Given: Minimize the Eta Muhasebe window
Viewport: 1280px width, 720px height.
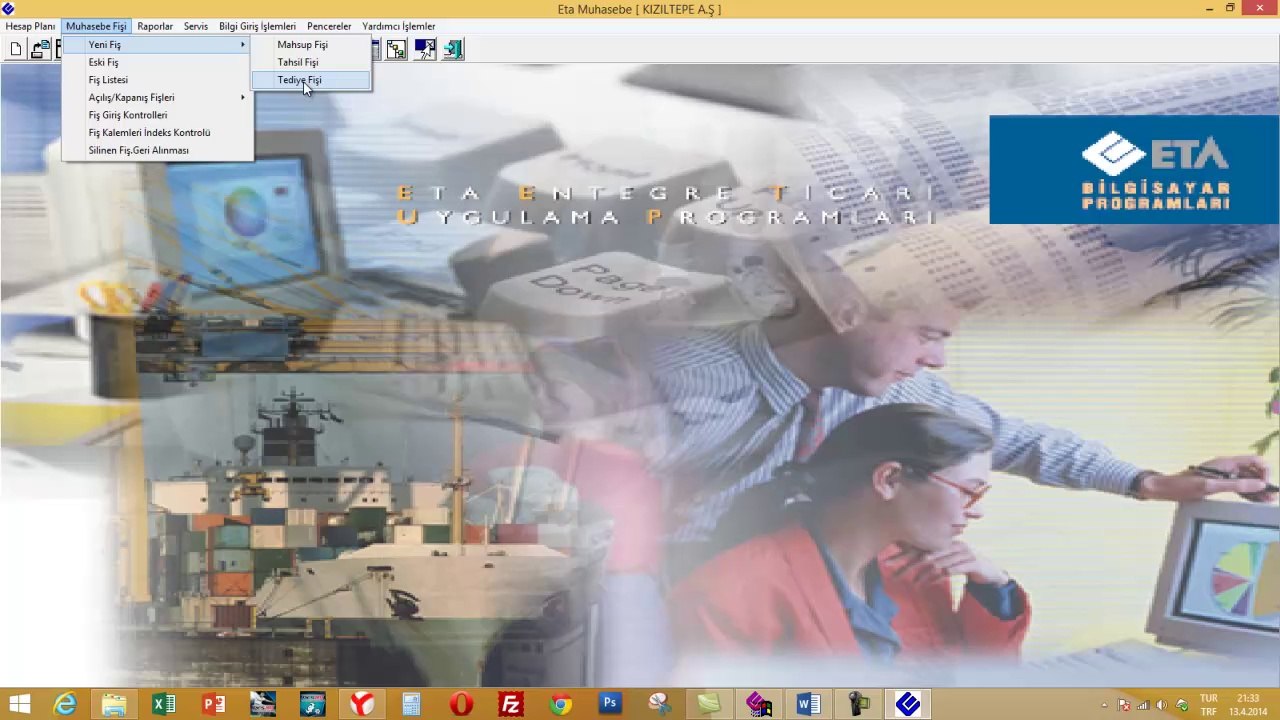Looking at the screenshot, I should coord(1209,9).
